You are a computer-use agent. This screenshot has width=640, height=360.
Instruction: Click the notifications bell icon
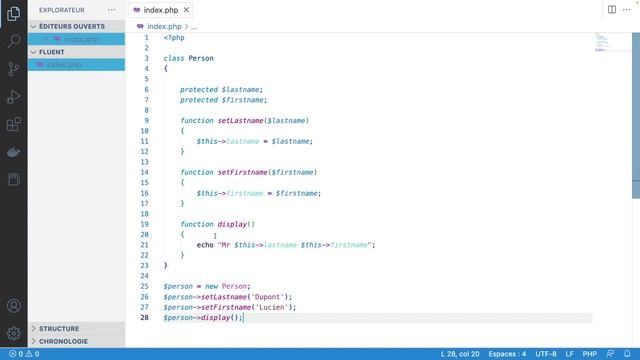coord(627,354)
